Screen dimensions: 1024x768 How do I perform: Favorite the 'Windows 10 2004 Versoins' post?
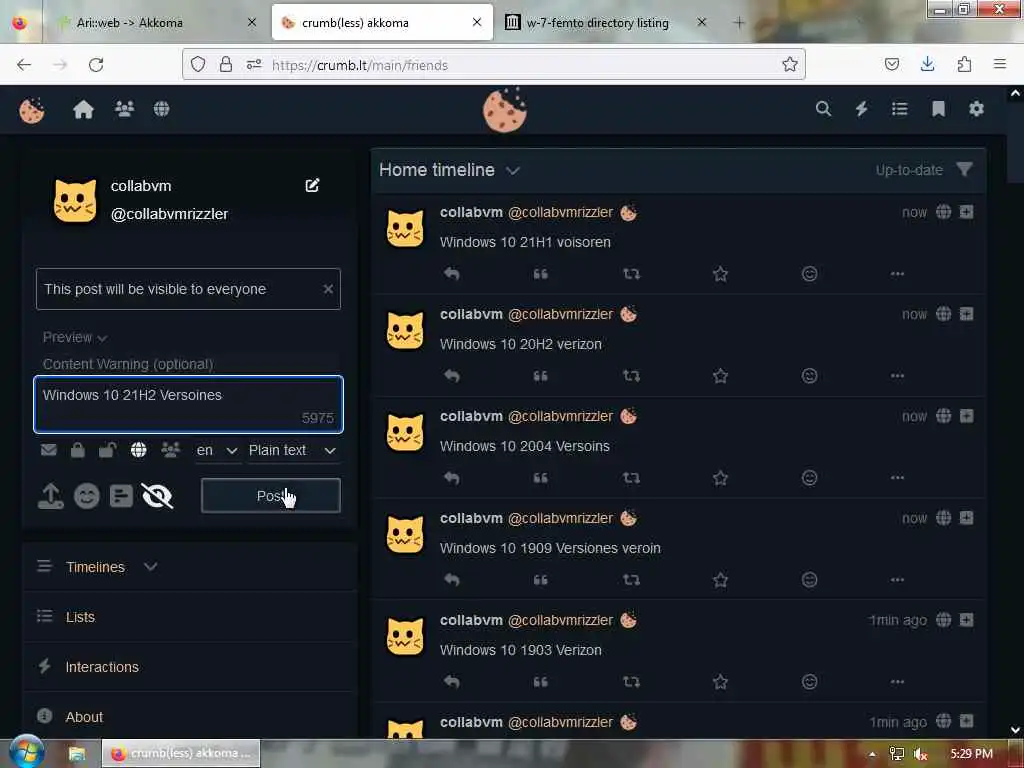click(x=720, y=477)
